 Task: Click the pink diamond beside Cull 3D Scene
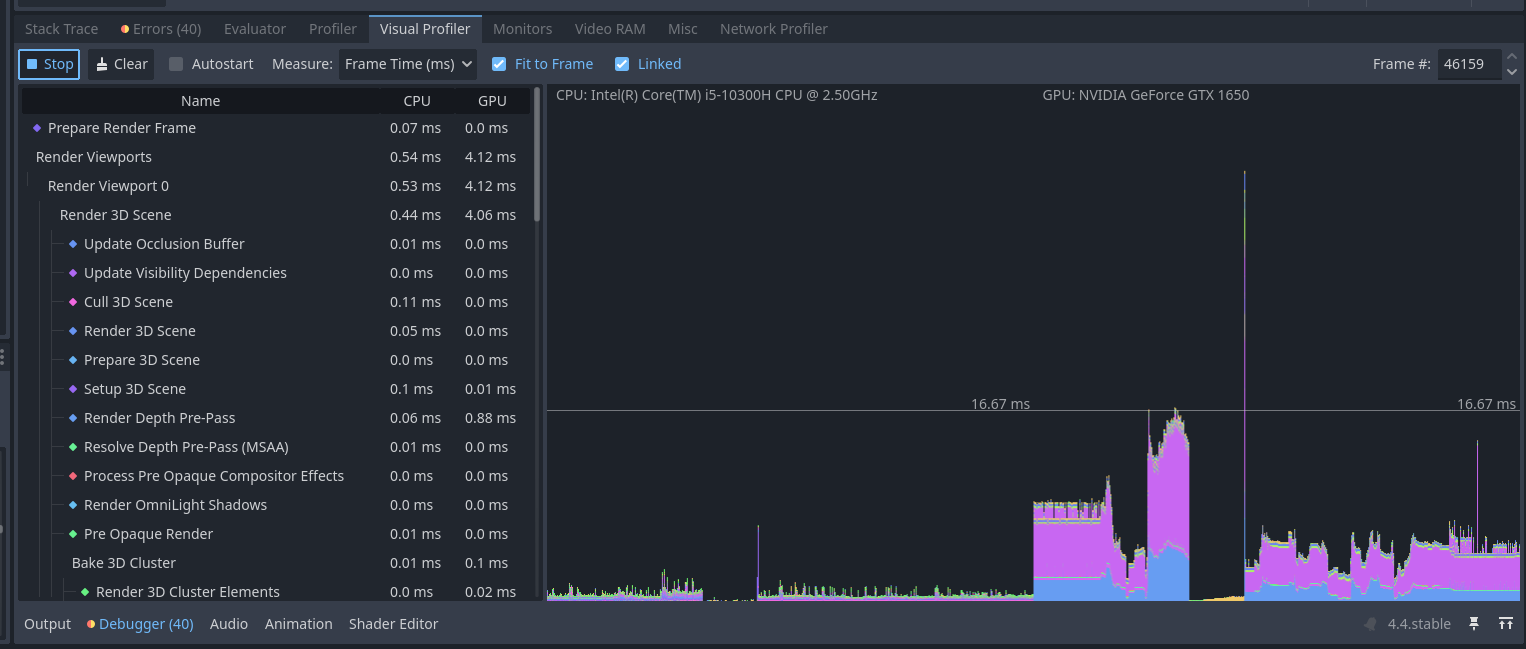pyautogui.click(x=73, y=302)
